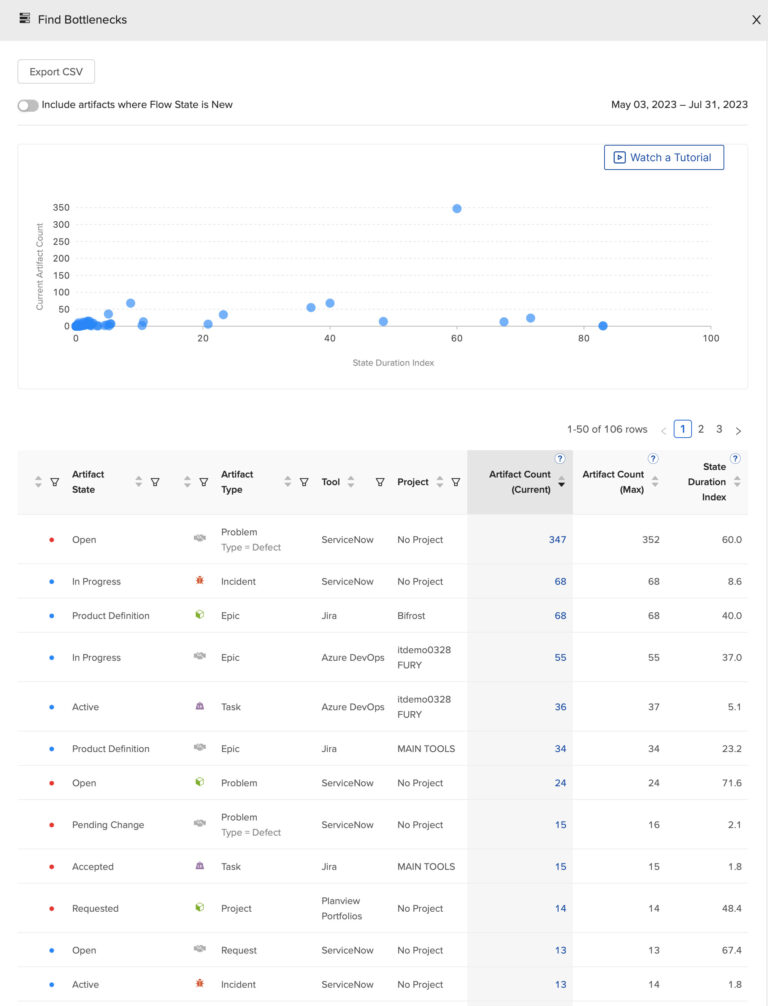Click the filter icon beside the Tool header

(380, 482)
